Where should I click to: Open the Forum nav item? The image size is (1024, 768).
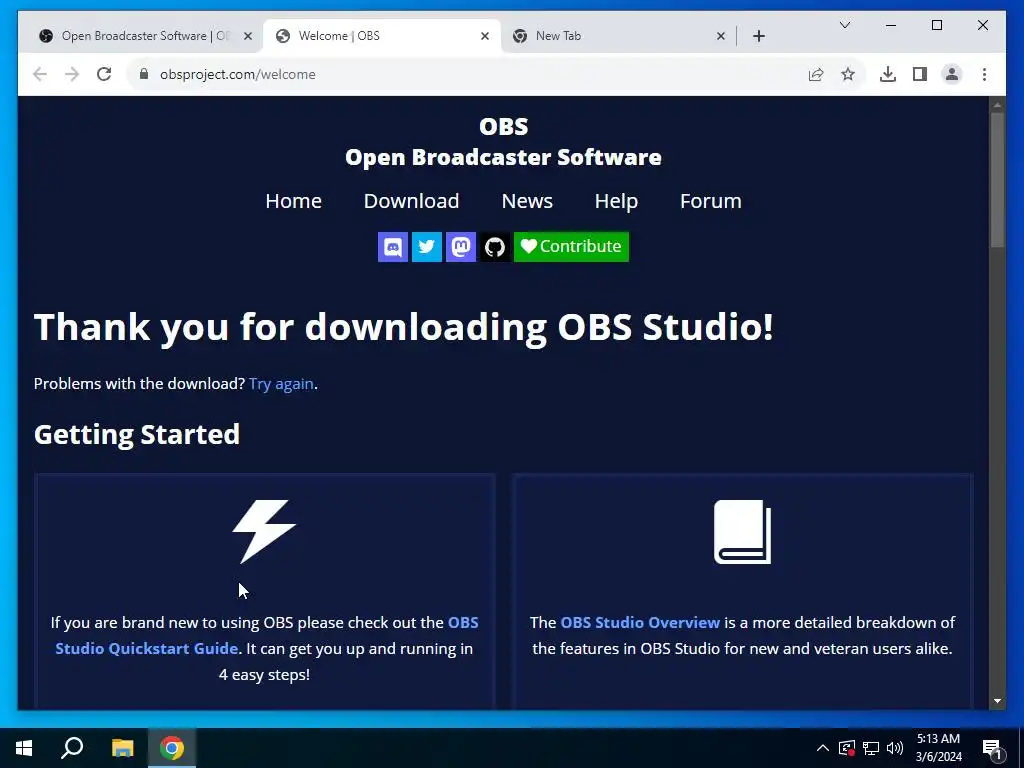click(711, 201)
